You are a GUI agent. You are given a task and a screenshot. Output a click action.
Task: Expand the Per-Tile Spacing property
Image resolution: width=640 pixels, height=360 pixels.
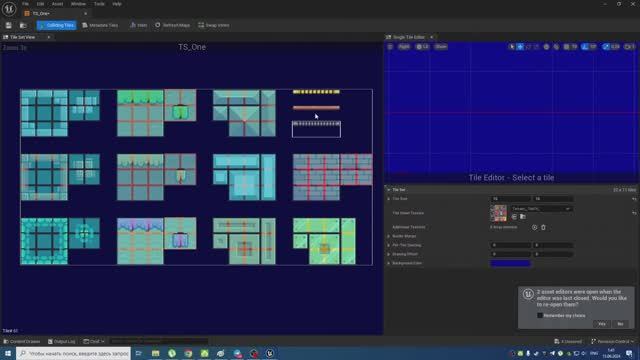click(x=389, y=245)
